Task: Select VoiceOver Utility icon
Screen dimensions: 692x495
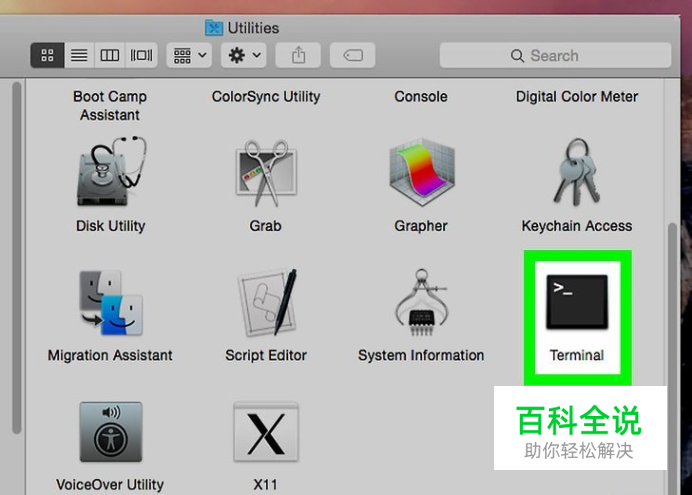Action: coord(111,432)
